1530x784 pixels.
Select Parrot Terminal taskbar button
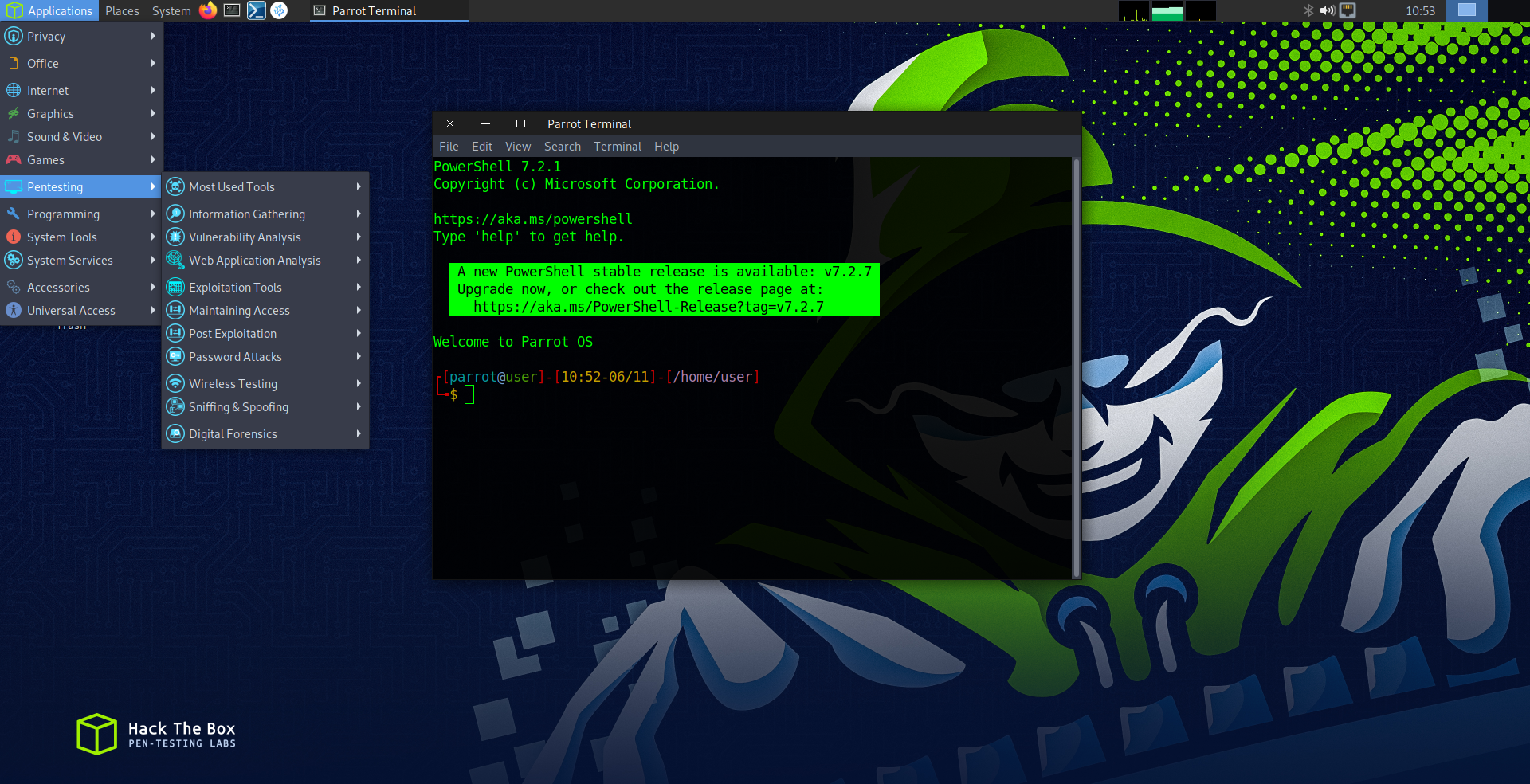point(389,10)
